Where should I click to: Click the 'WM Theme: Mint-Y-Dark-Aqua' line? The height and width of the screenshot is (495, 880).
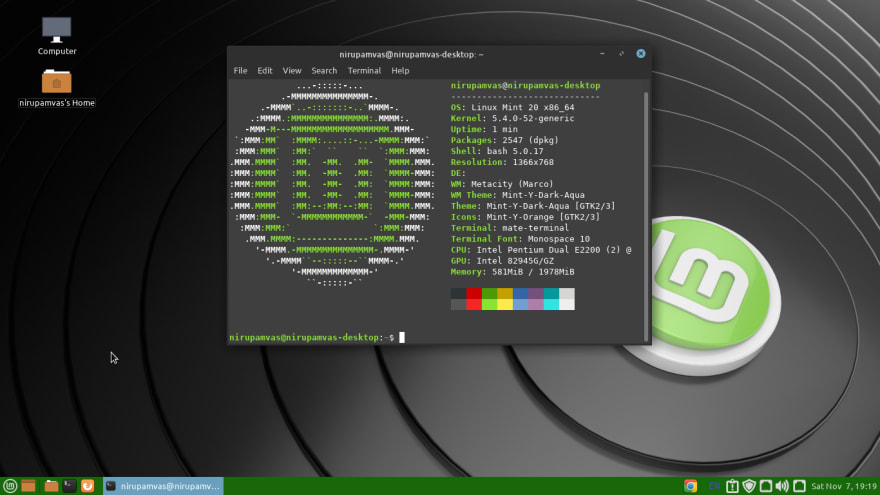517,195
